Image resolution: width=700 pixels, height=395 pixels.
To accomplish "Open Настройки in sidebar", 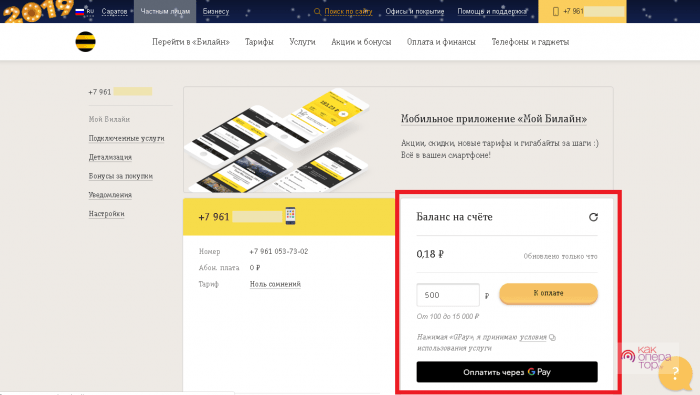I will tap(106, 214).
